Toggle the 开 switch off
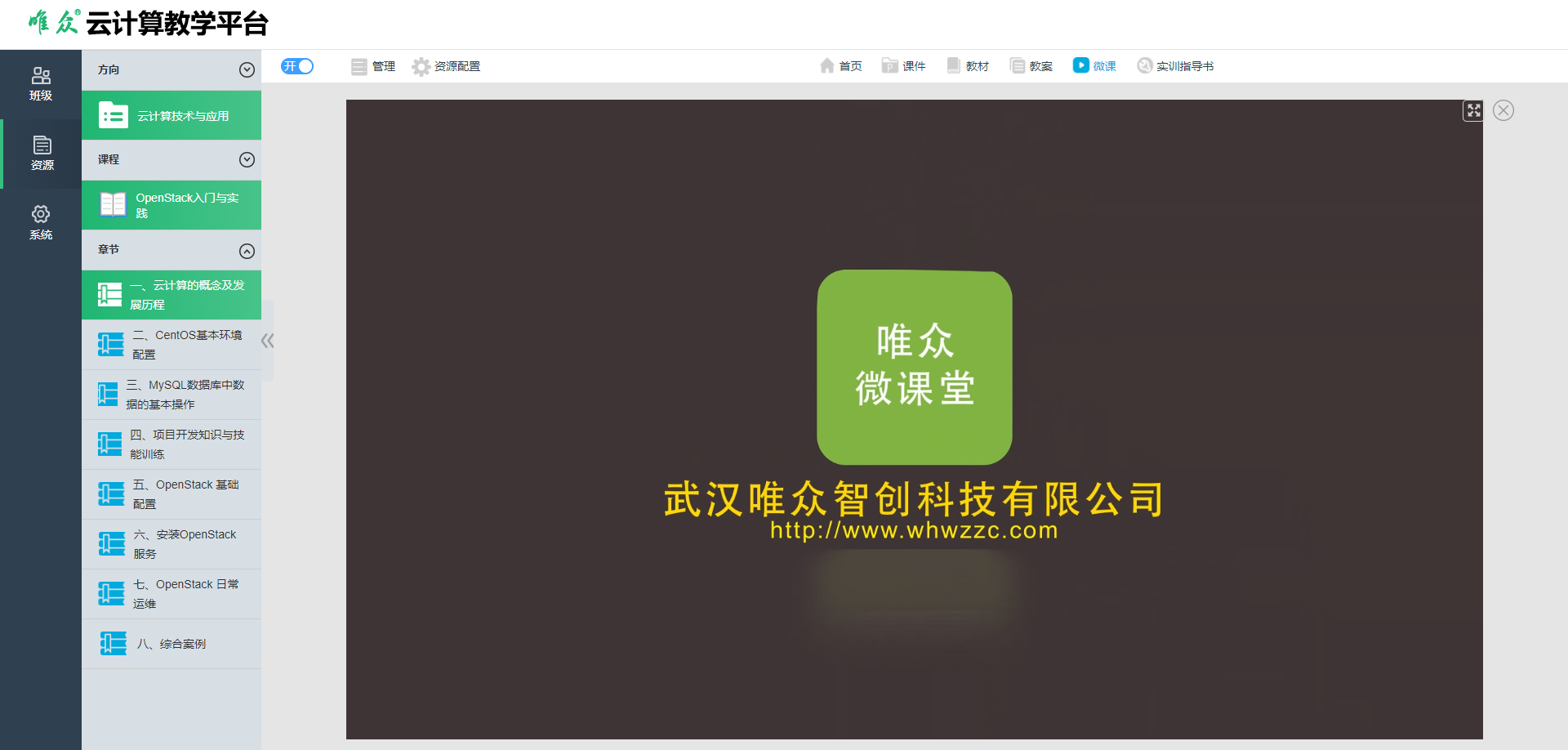This screenshot has width=1568, height=750. [x=297, y=66]
